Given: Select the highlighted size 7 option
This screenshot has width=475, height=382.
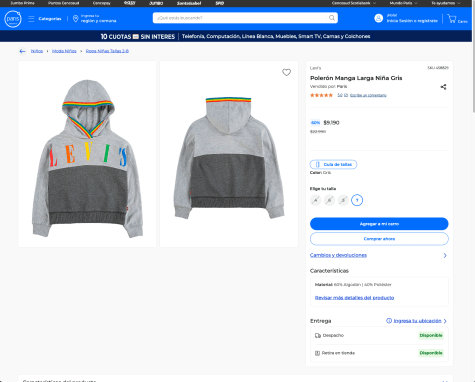Looking at the screenshot, I should click(357, 200).
